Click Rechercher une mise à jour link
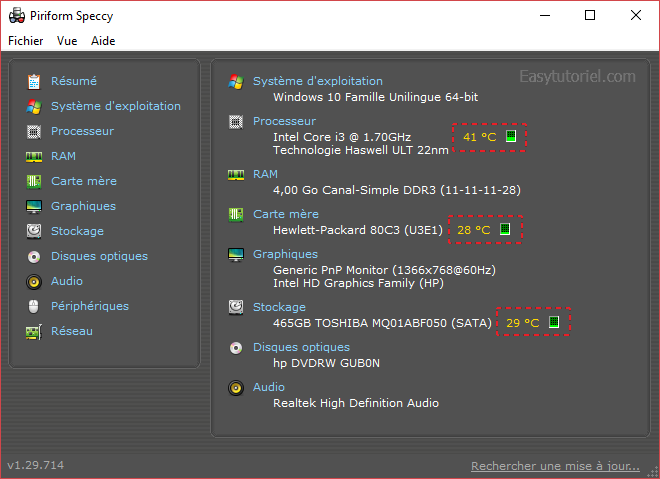The height and width of the screenshot is (479, 660). (555, 466)
